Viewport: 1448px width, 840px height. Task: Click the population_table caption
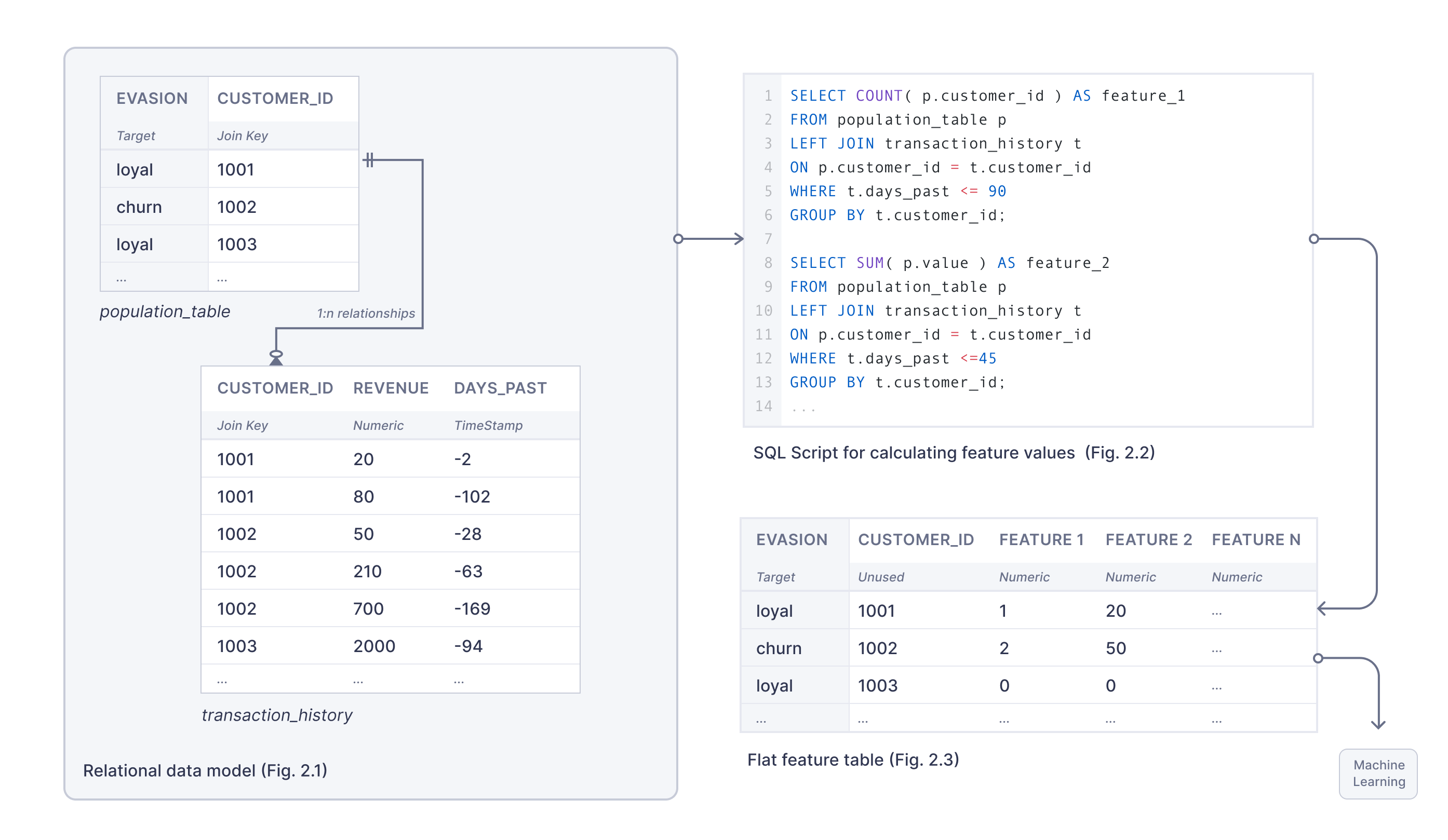(x=165, y=311)
